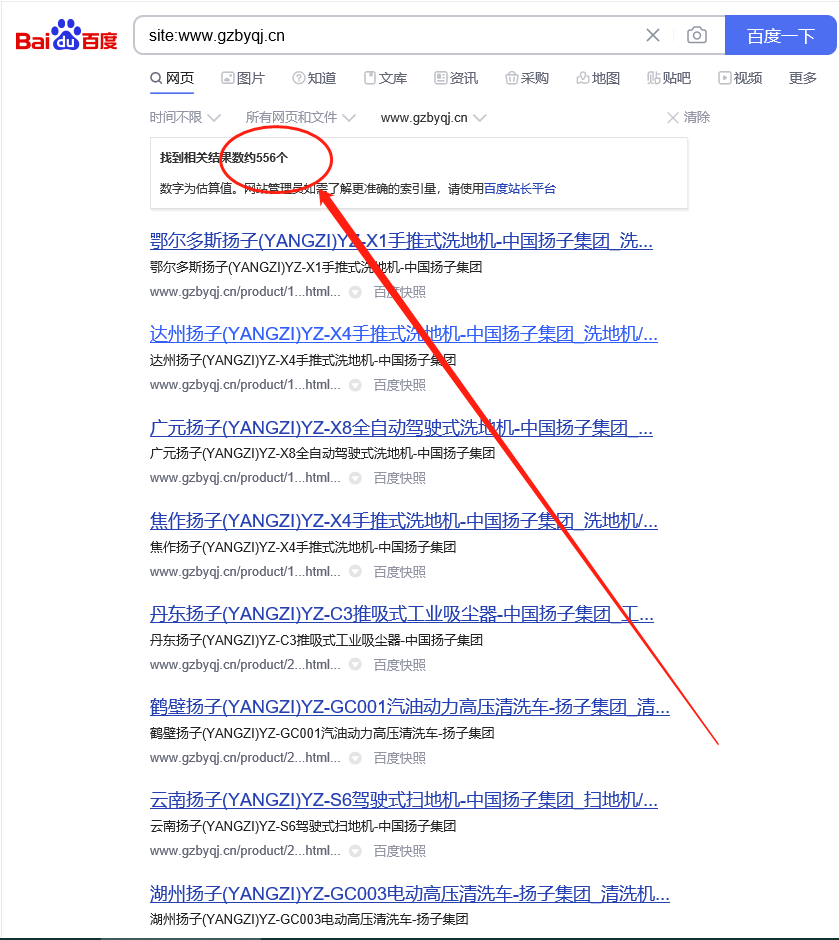Screen dimensions: 839x940
Task: Expand the 时间不限 time filter
Action: 185,118
